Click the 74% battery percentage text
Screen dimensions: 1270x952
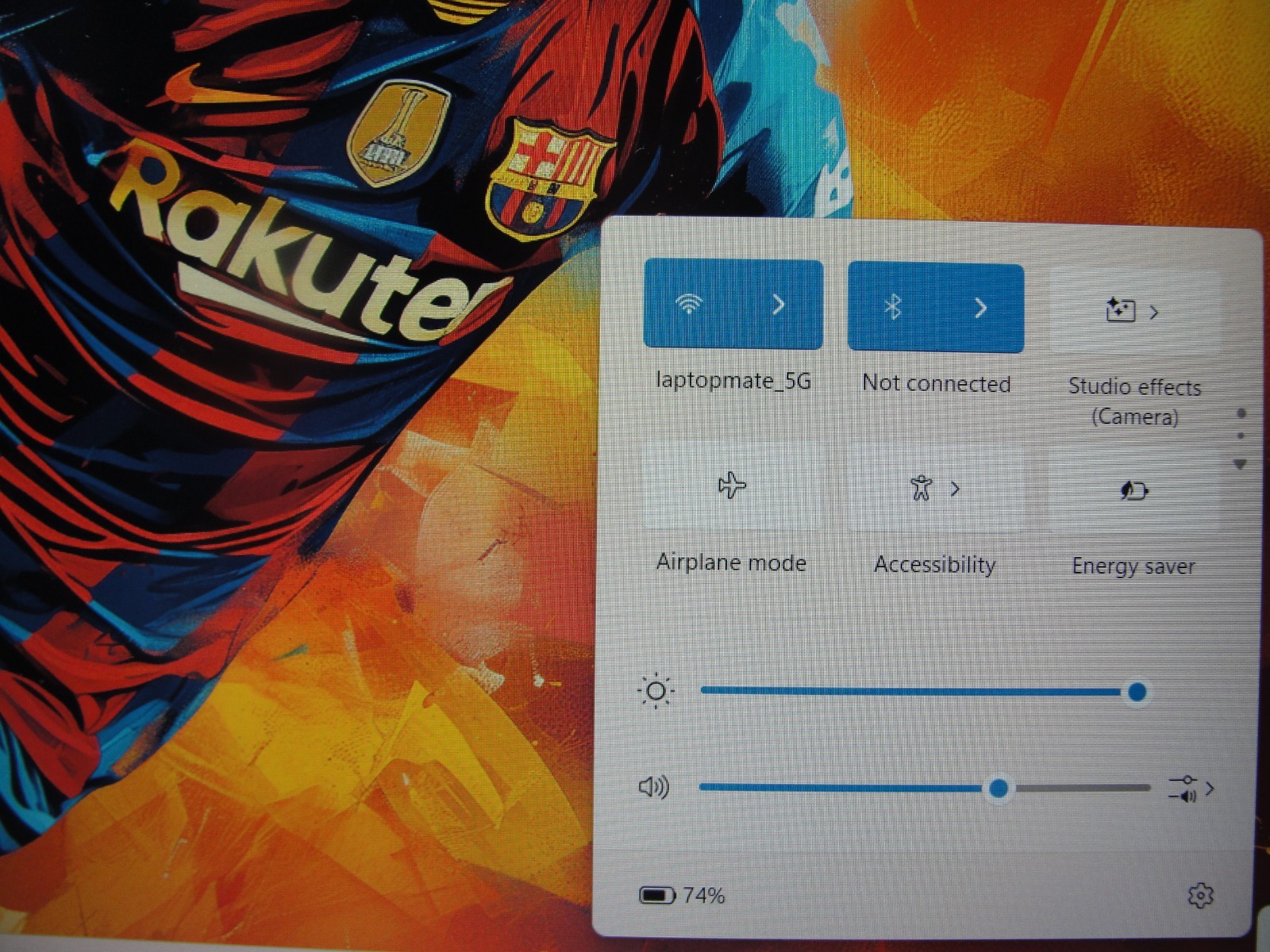(x=704, y=896)
